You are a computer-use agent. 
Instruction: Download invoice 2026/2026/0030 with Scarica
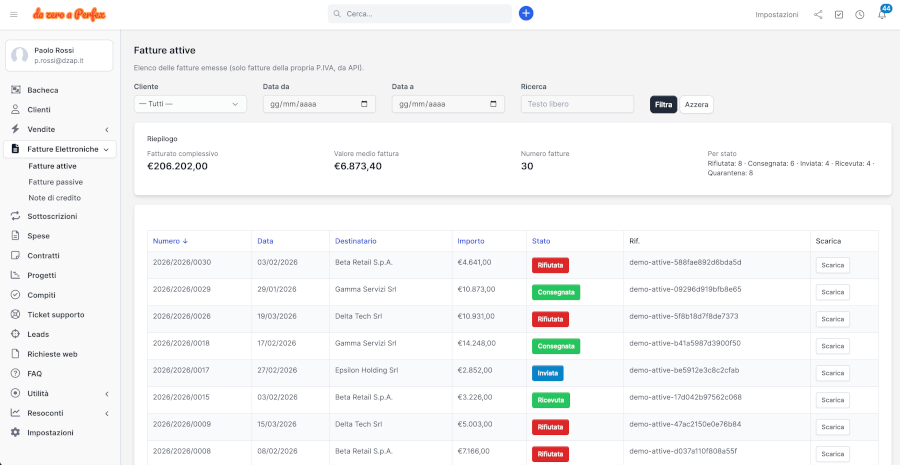tap(832, 265)
